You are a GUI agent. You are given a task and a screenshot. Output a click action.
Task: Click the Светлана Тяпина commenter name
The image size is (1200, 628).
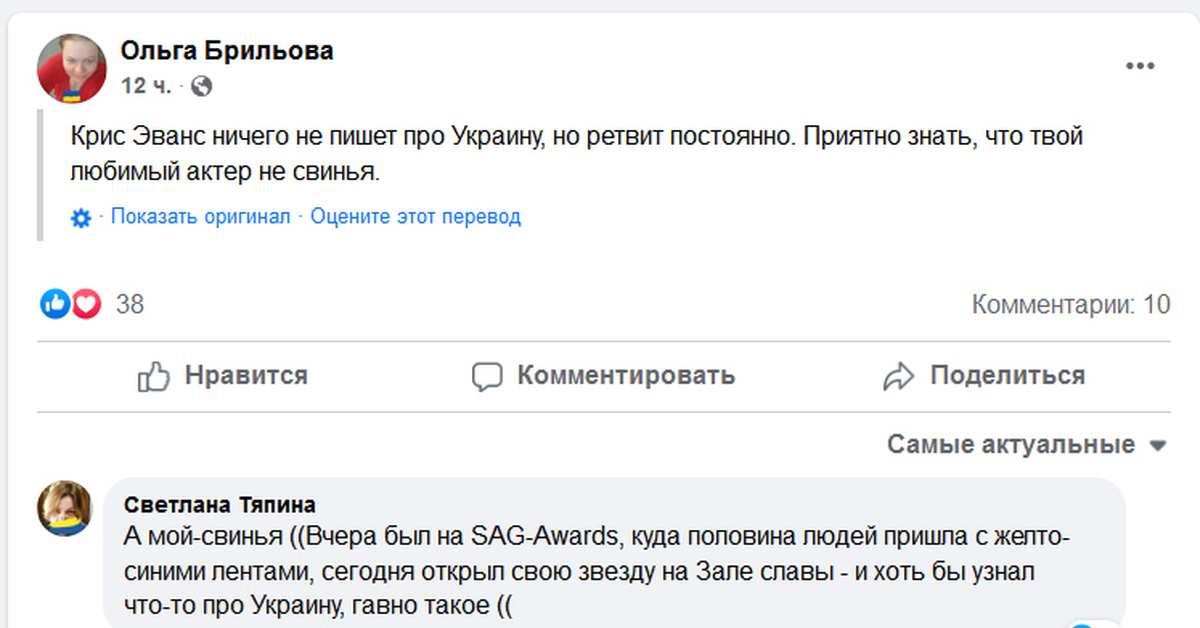coord(220,504)
